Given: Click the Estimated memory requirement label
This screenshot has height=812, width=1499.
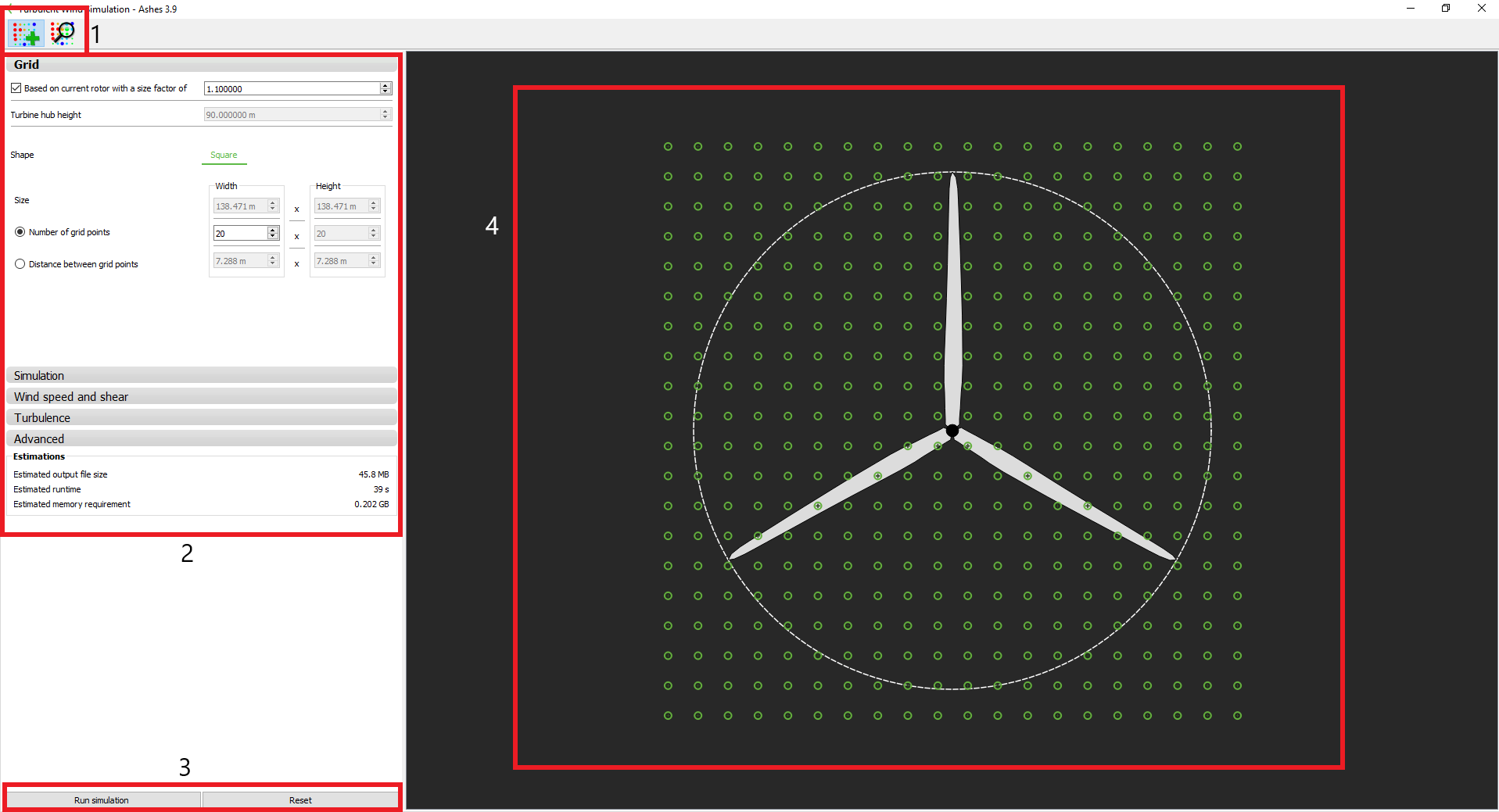Looking at the screenshot, I should [x=72, y=504].
